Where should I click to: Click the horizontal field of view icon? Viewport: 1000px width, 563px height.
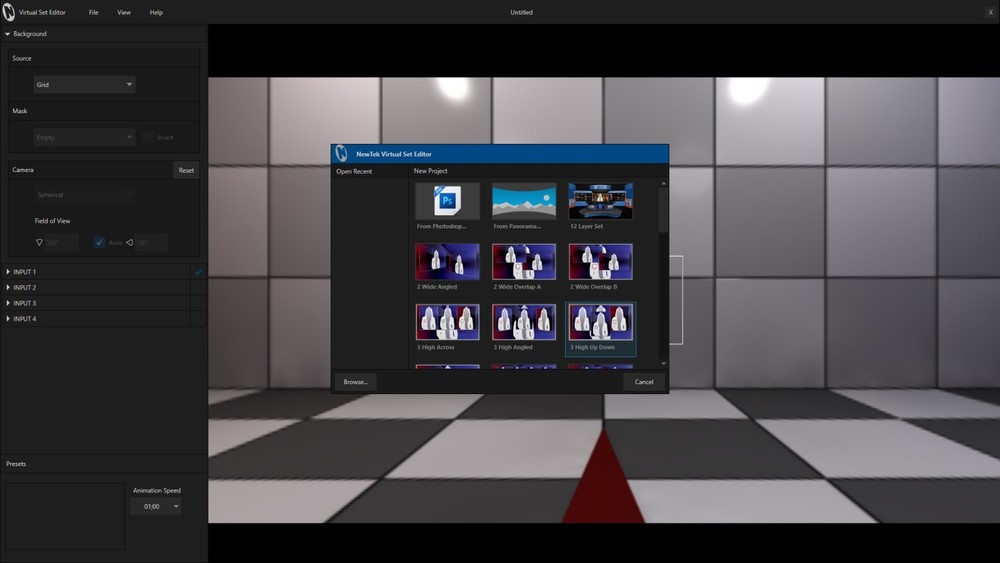pyautogui.click(x=129, y=242)
